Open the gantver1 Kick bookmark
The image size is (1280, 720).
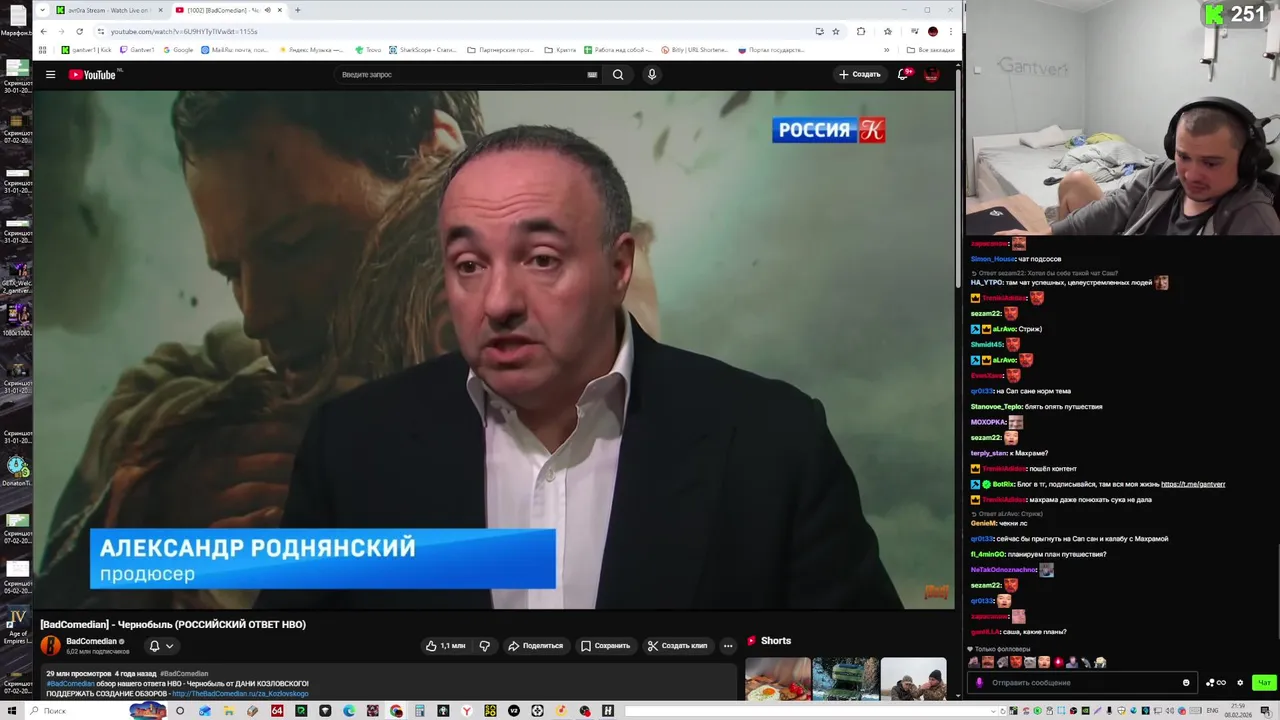click(87, 49)
